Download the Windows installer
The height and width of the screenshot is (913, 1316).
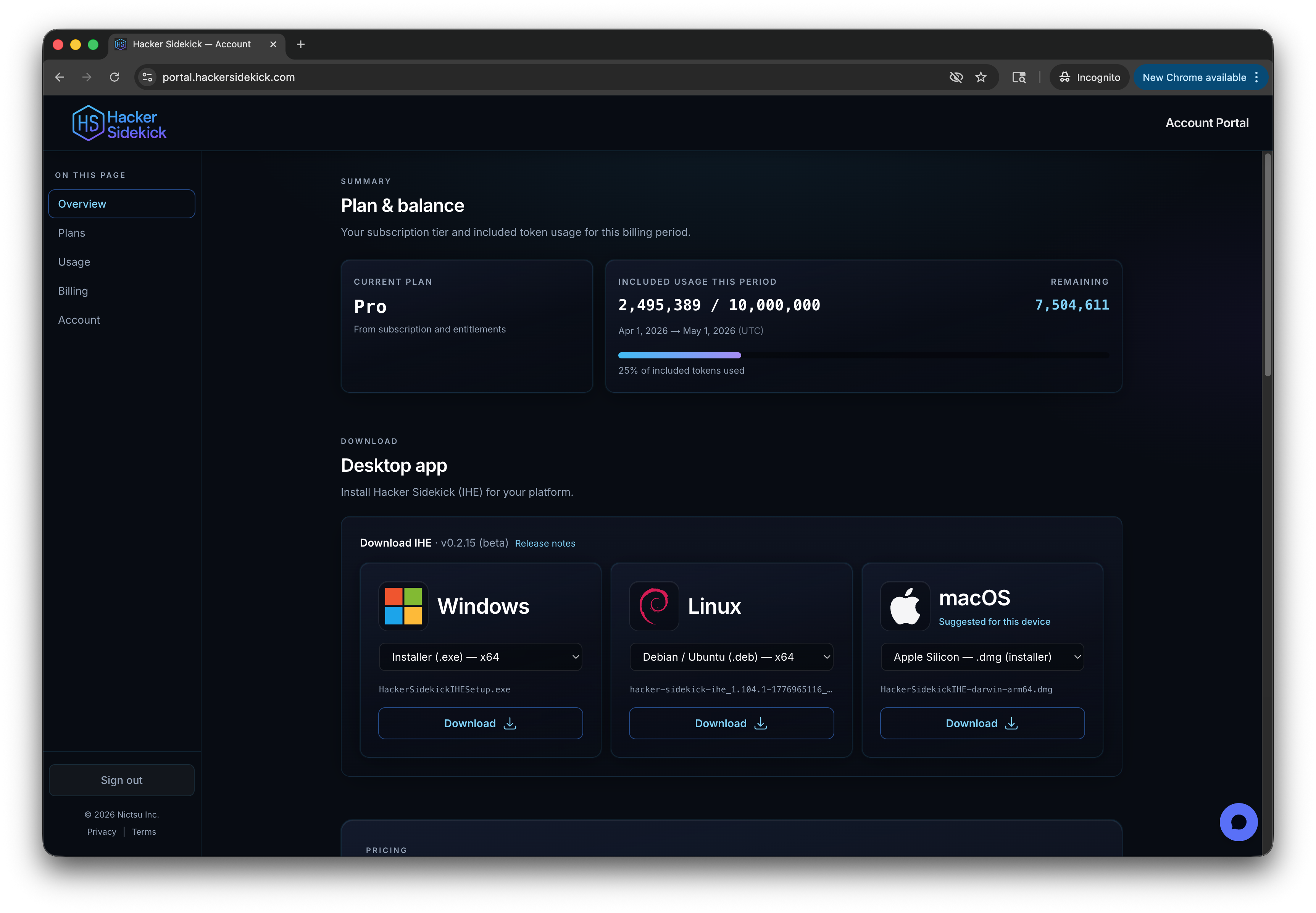[481, 723]
